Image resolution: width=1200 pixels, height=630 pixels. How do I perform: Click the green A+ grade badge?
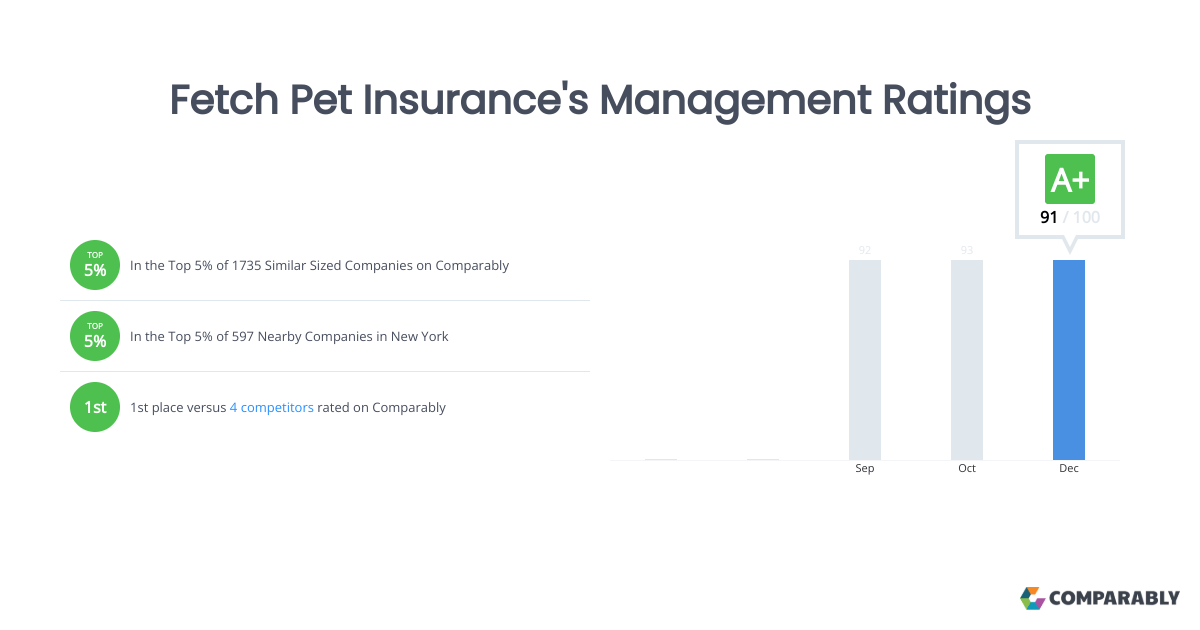1070,179
